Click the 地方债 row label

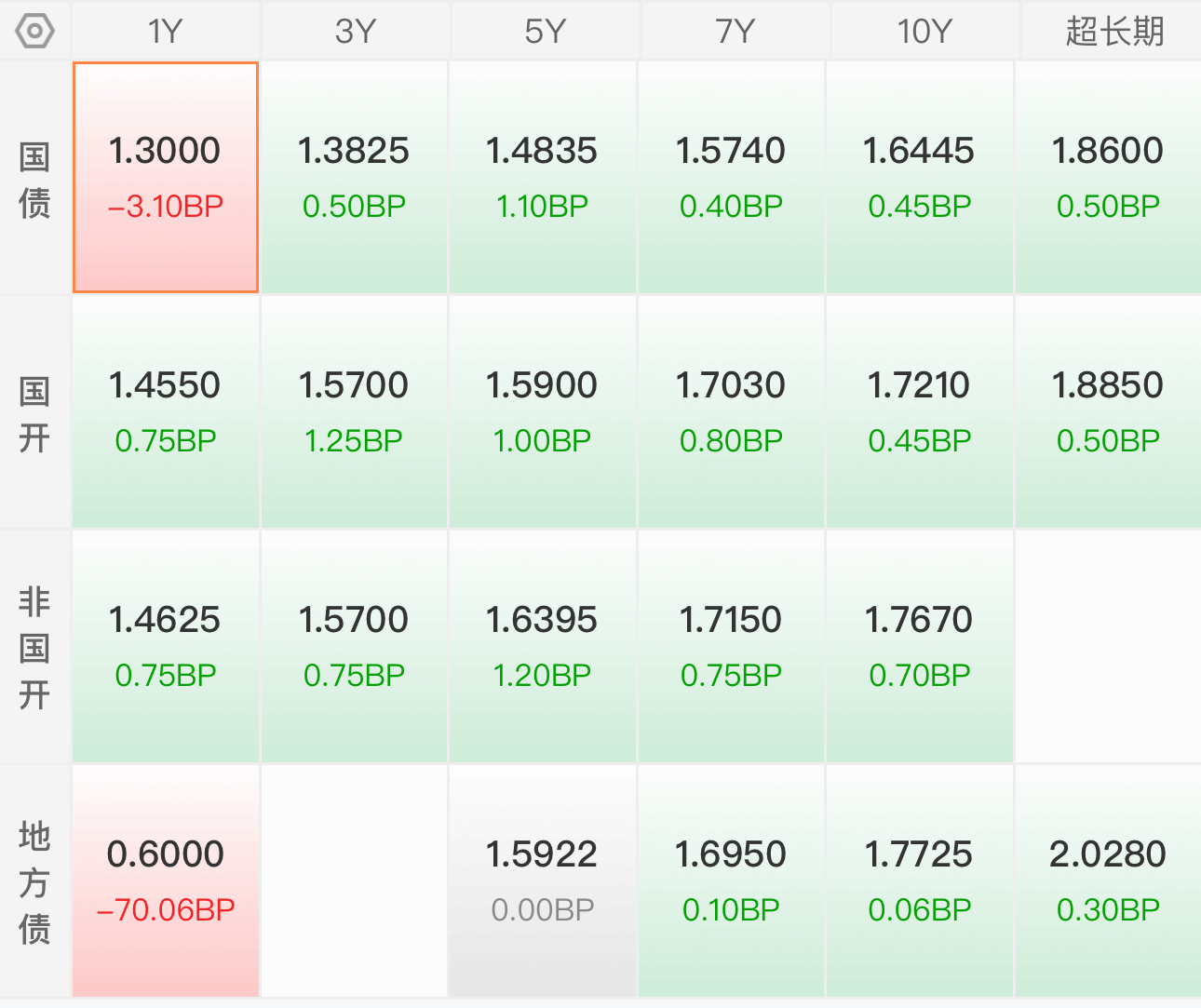tap(34, 881)
